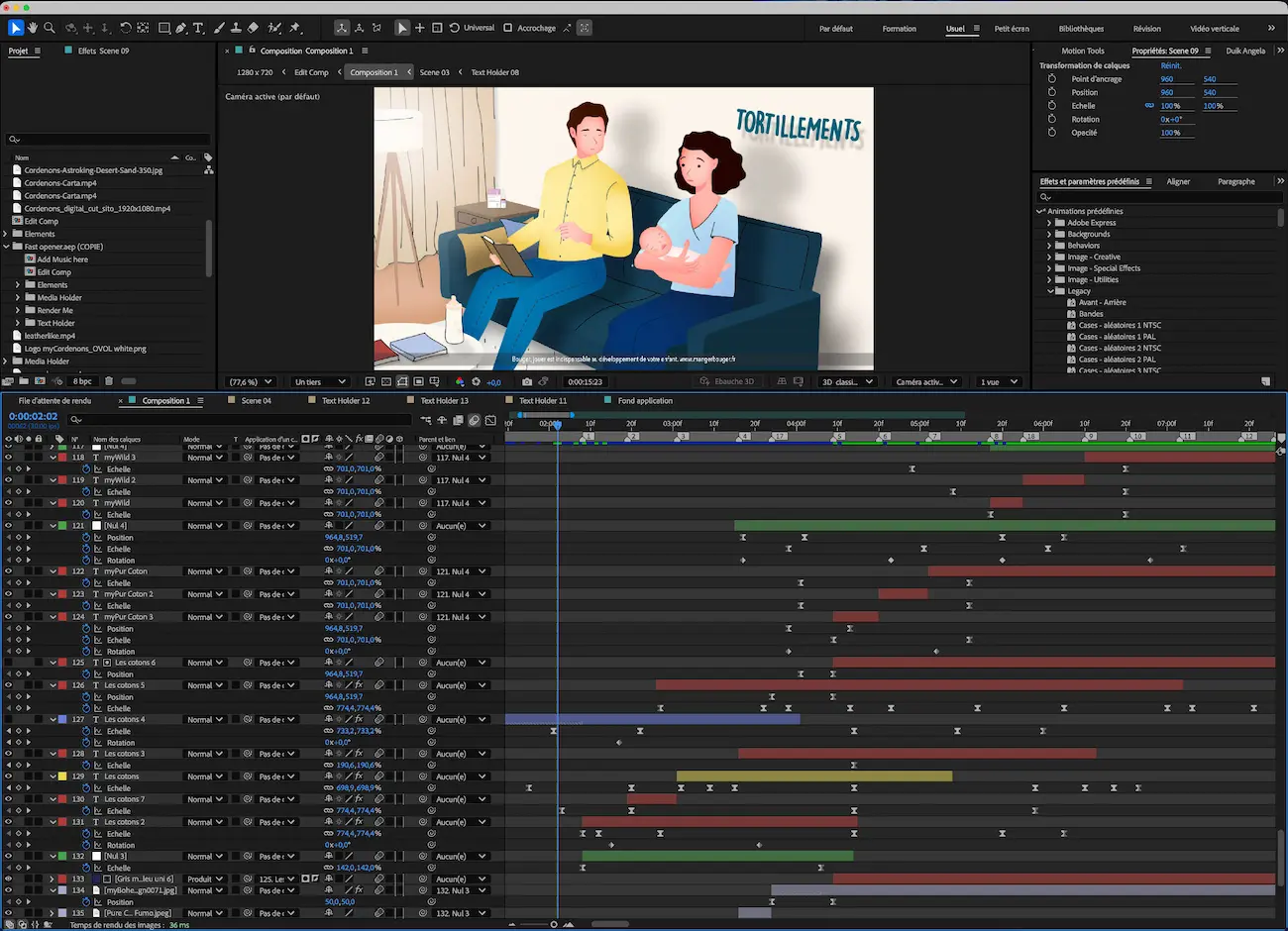Click the red label swatch of layer 118
The image size is (1288, 931).
[62, 458]
